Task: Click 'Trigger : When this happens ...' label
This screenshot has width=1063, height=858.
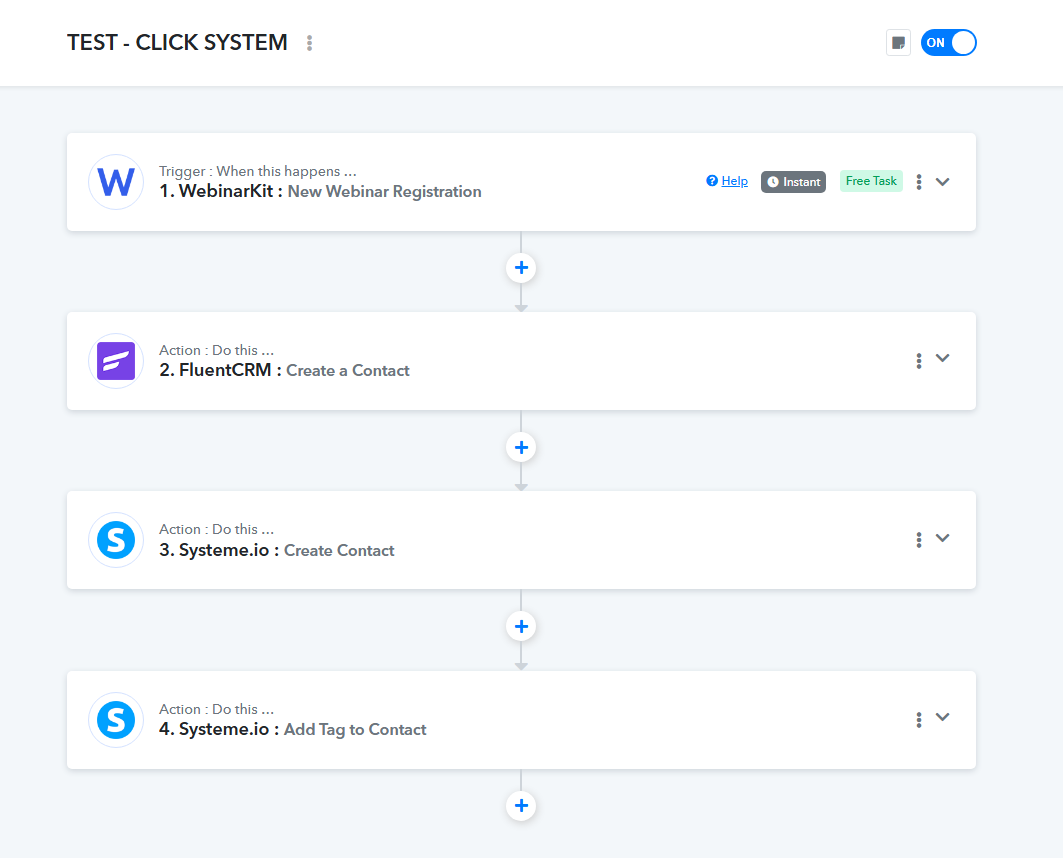Action: tap(258, 171)
